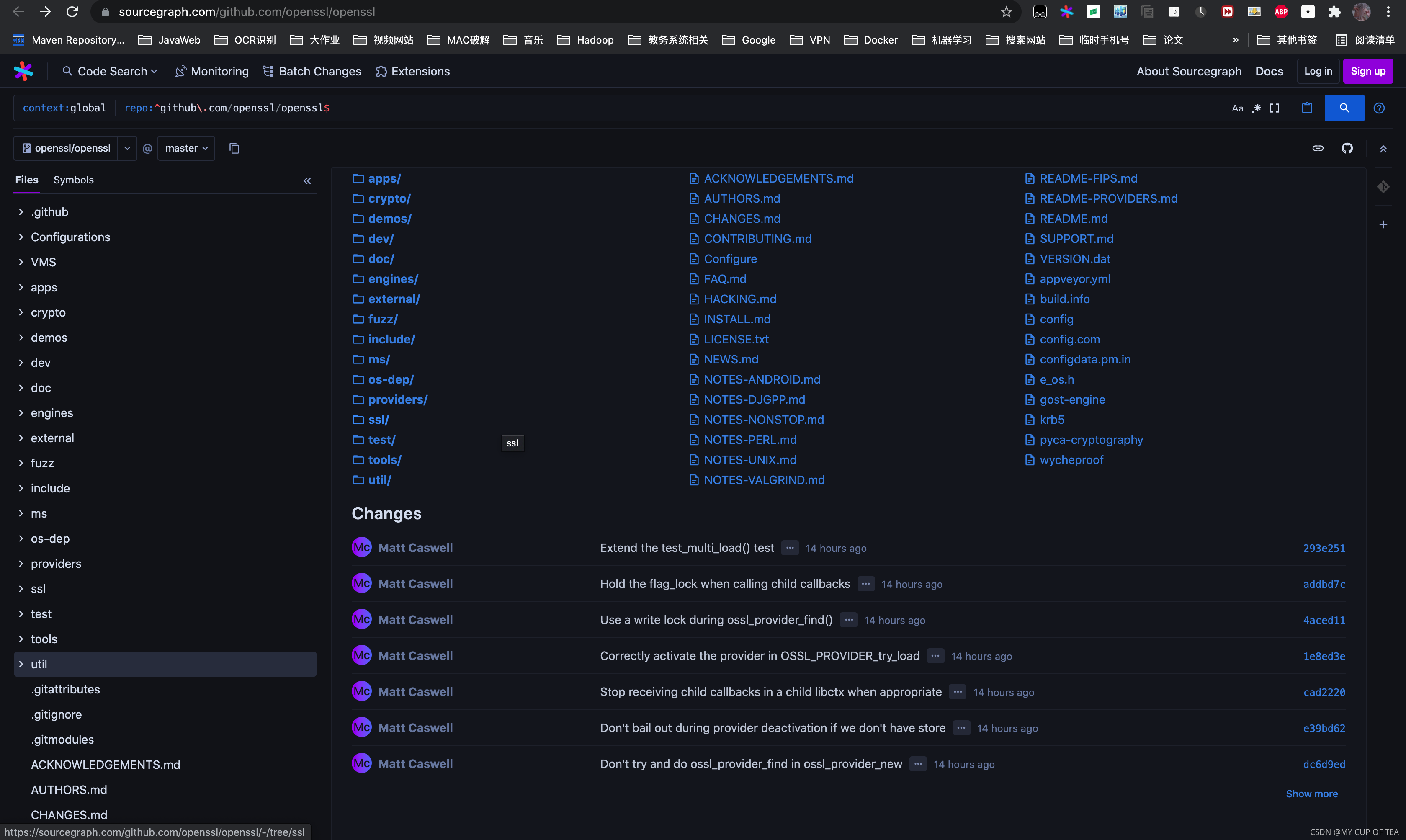Bookmark this page with the star icon
The width and height of the screenshot is (1406, 840).
pyautogui.click(x=1006, y=12)
